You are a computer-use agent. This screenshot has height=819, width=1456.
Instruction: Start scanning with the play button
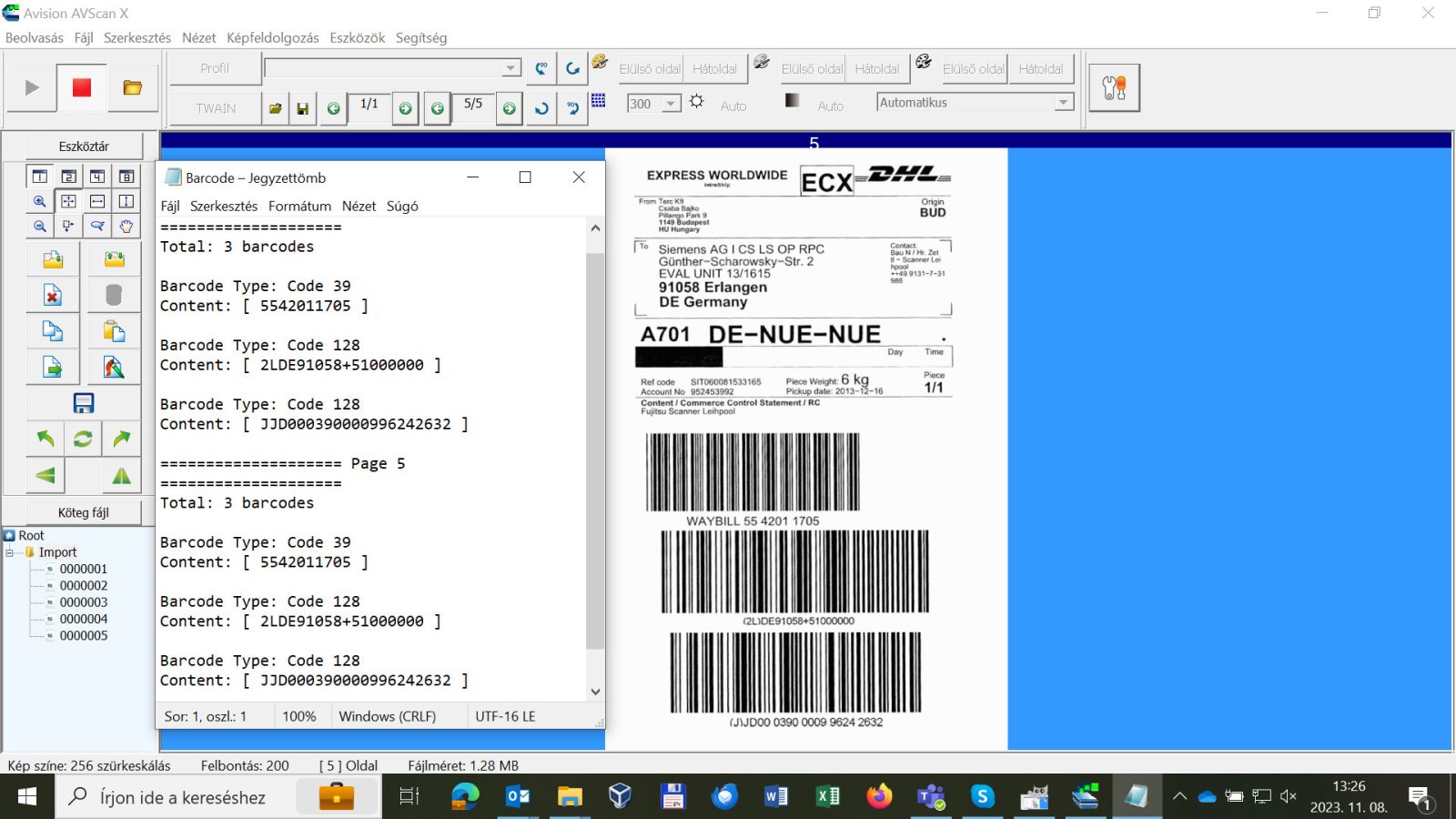coord(32,87)
